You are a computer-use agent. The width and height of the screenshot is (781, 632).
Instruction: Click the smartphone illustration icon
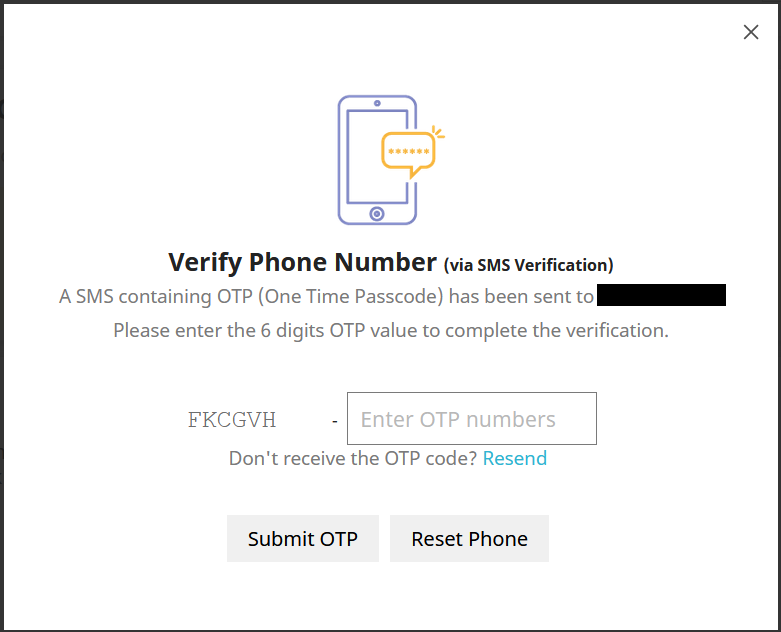click(377, 160)
